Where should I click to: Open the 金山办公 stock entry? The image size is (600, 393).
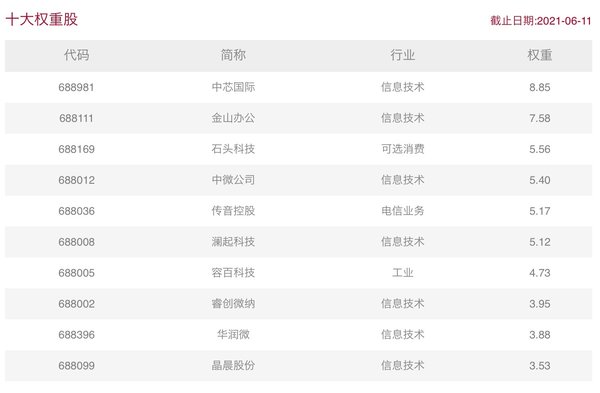click(x=233, y=118)
